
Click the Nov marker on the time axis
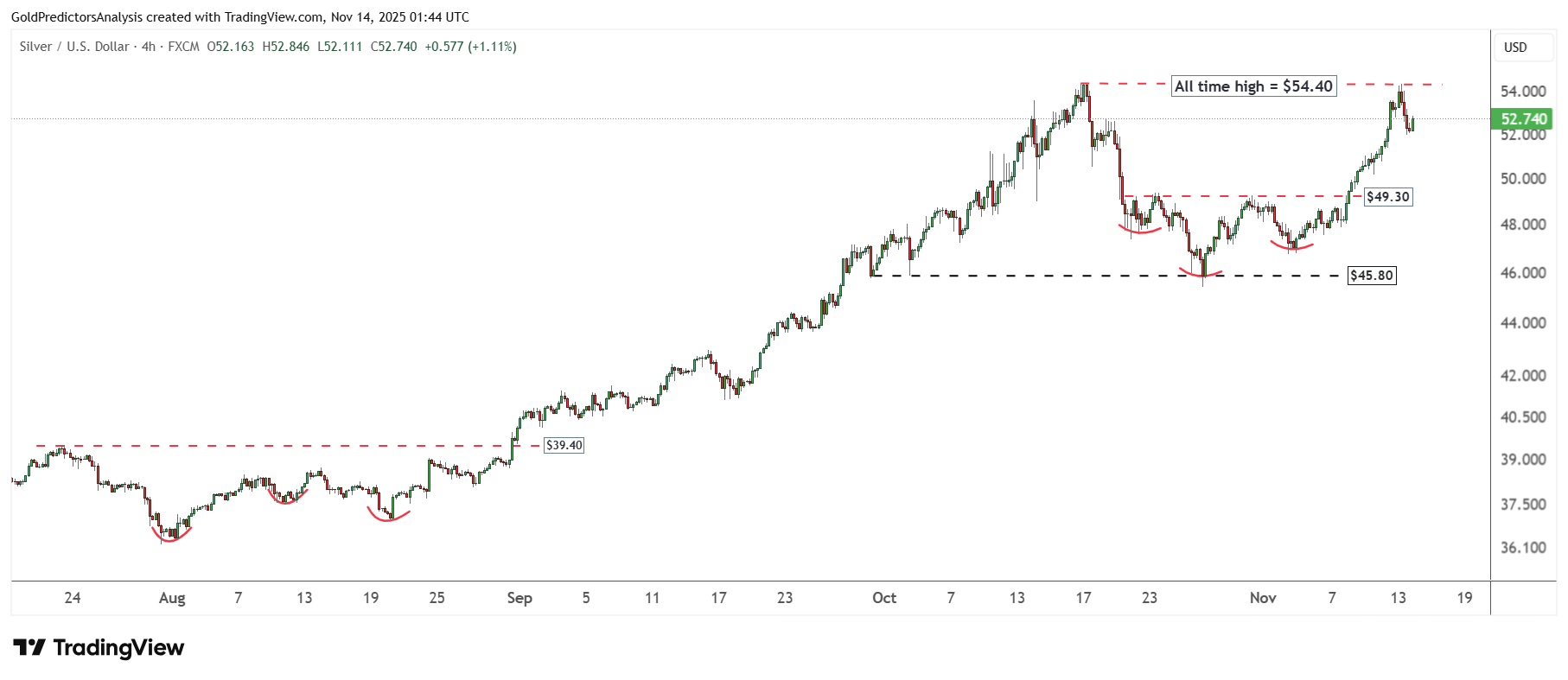coord(1263,598)
